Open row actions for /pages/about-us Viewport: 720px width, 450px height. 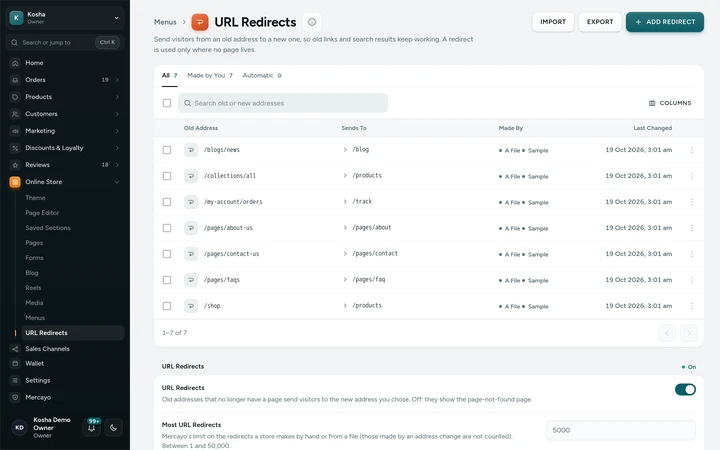(692, 228)
